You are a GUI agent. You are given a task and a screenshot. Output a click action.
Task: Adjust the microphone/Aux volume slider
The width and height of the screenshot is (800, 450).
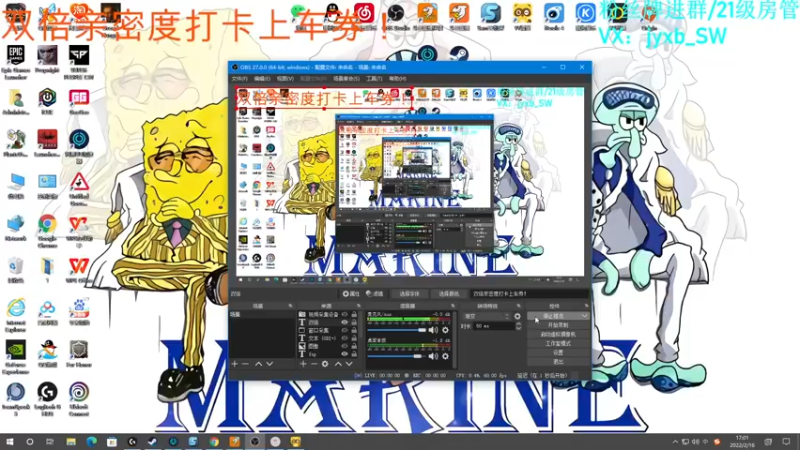[397, 330]
